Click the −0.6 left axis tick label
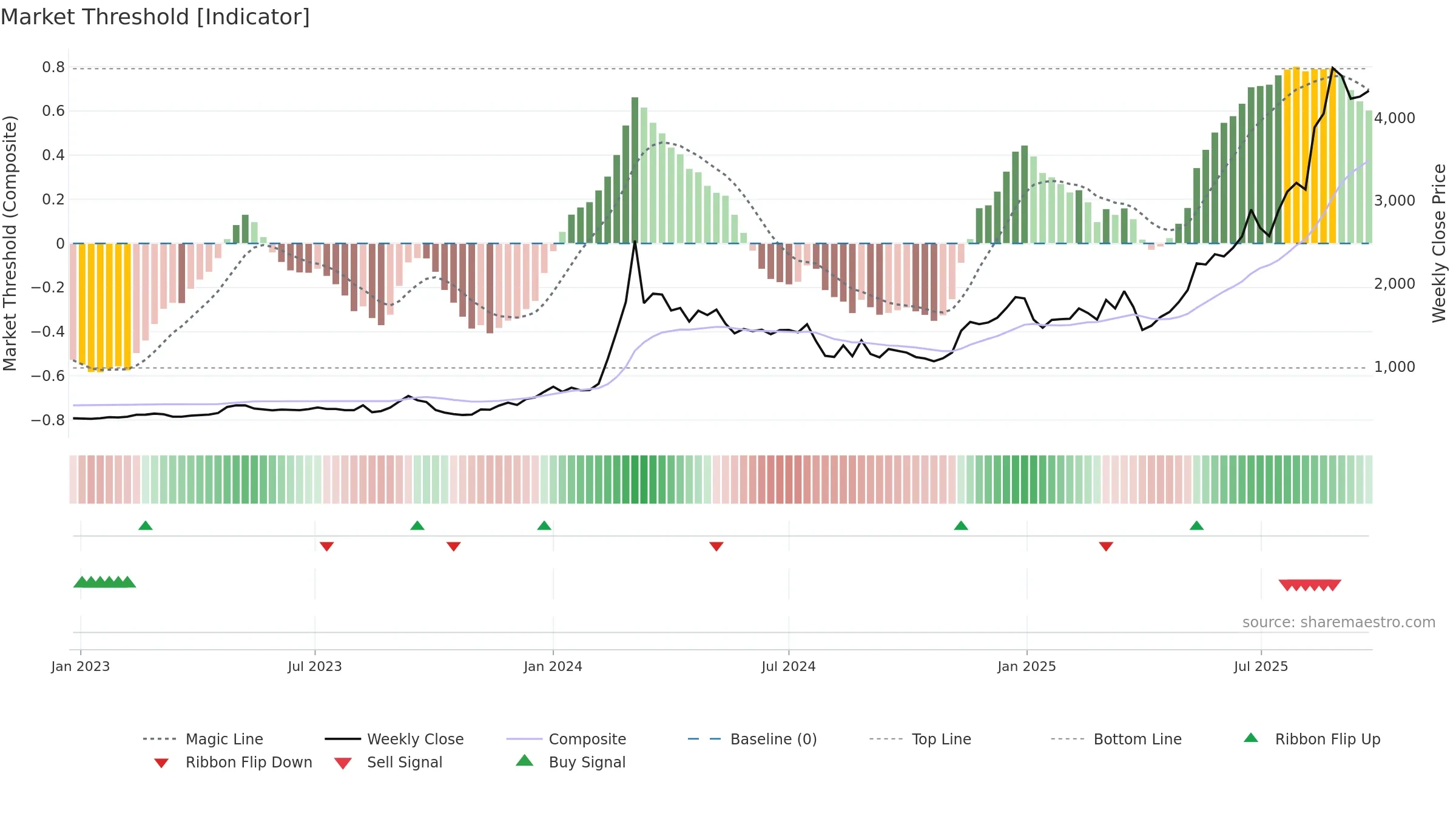Viewport: 1456px width, 819px height. click(x=48, y=376)
